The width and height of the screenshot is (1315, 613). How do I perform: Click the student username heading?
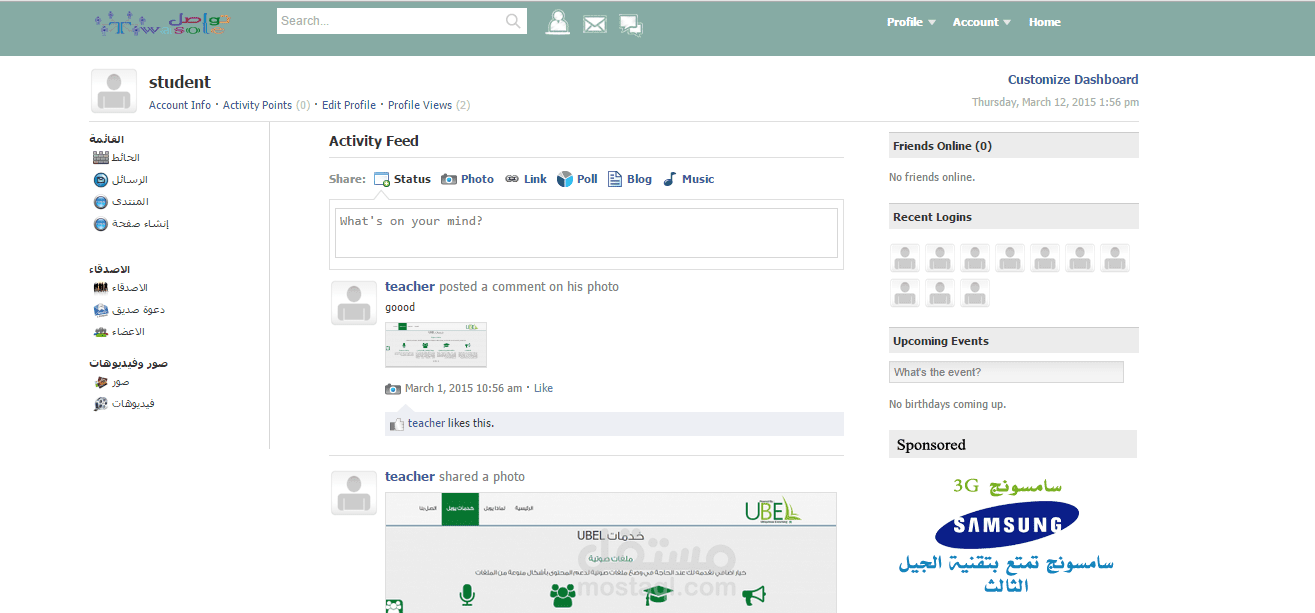[x=180, y=82]
